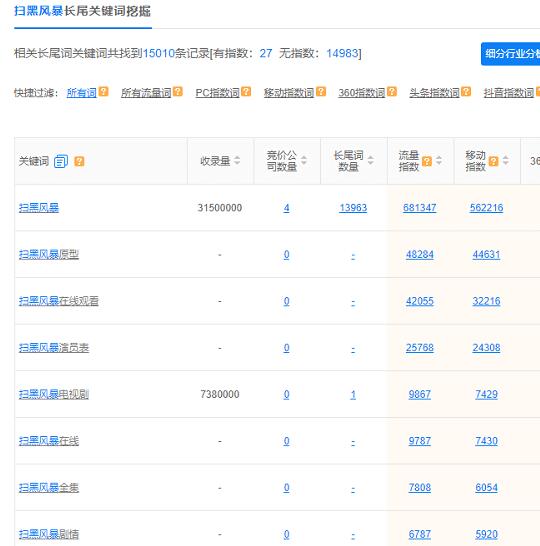Filter by PC指数词
Viewport: 540px width, 546px height.
tap(218, 93)
